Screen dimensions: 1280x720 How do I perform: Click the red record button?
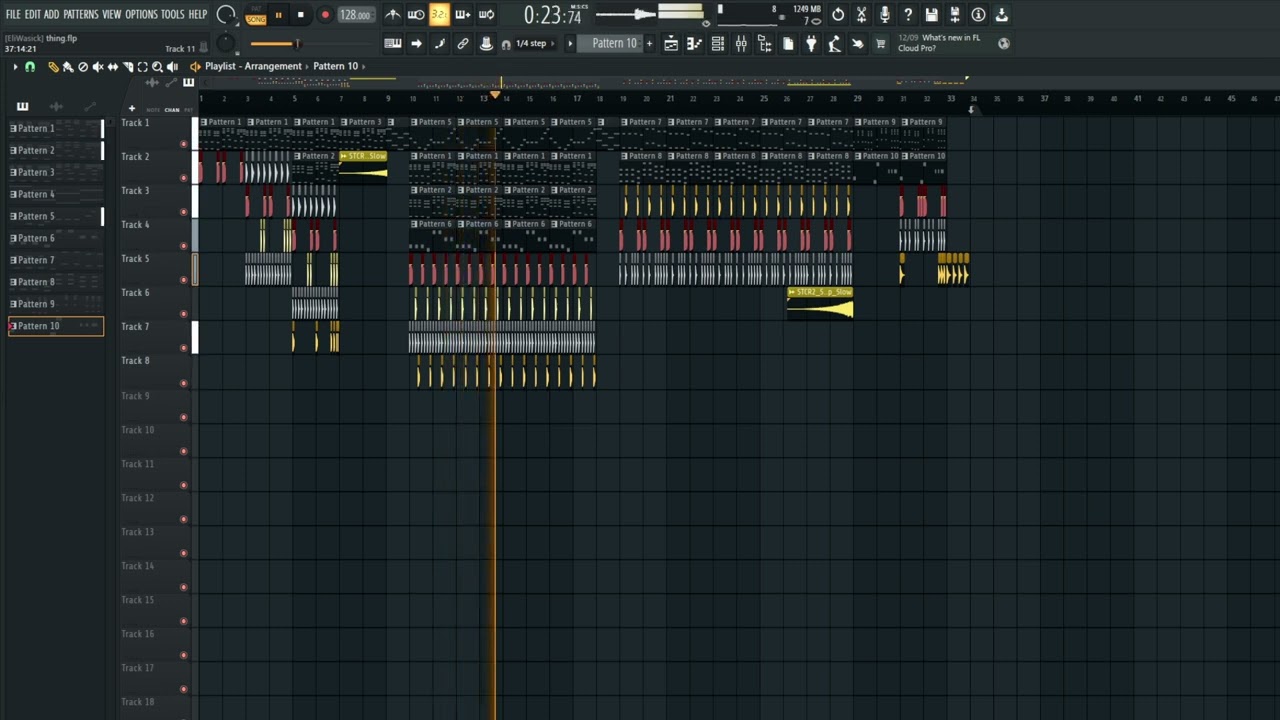tap(325, 15)
